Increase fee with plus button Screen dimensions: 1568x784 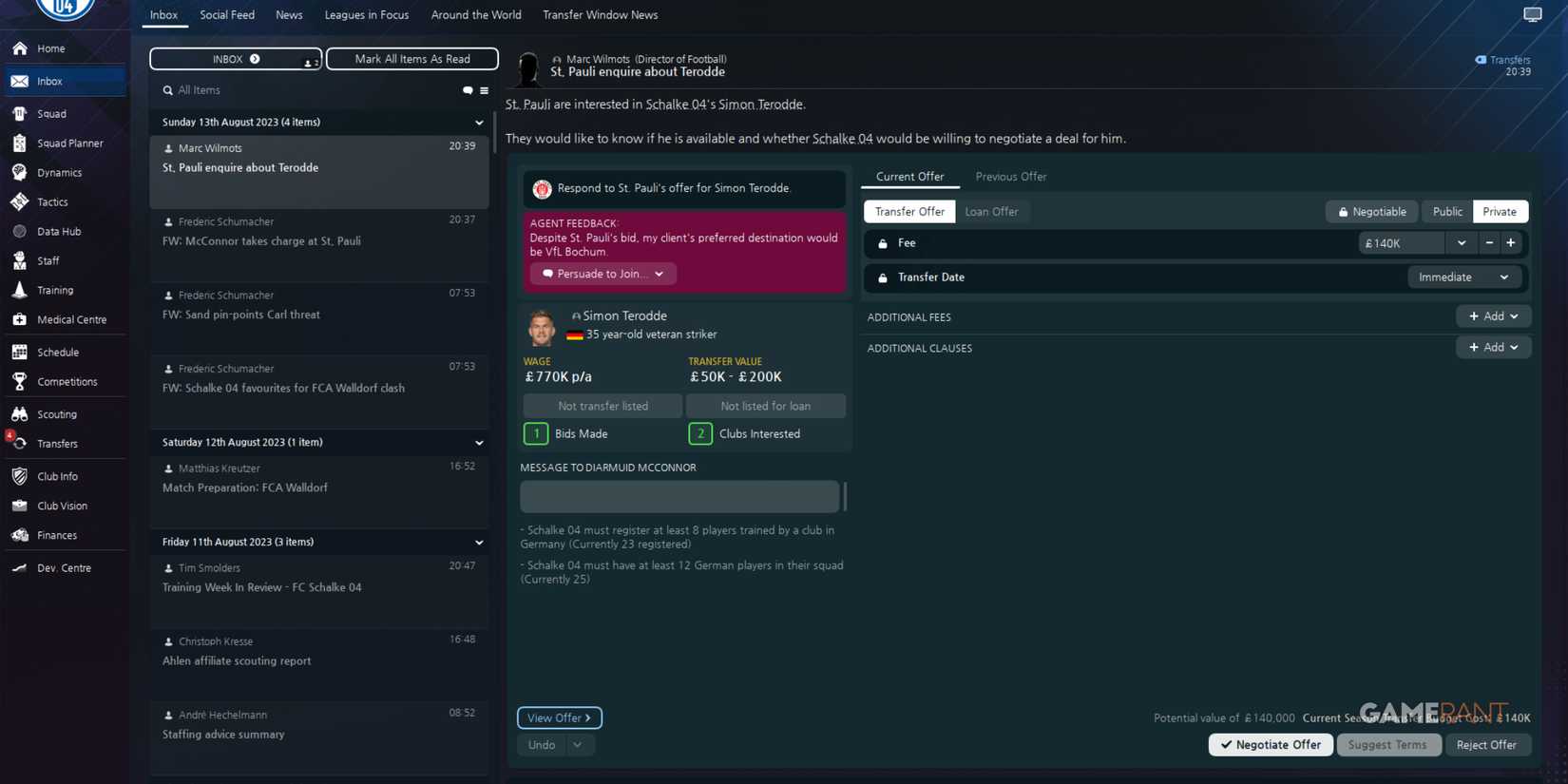coord(1511,243)
